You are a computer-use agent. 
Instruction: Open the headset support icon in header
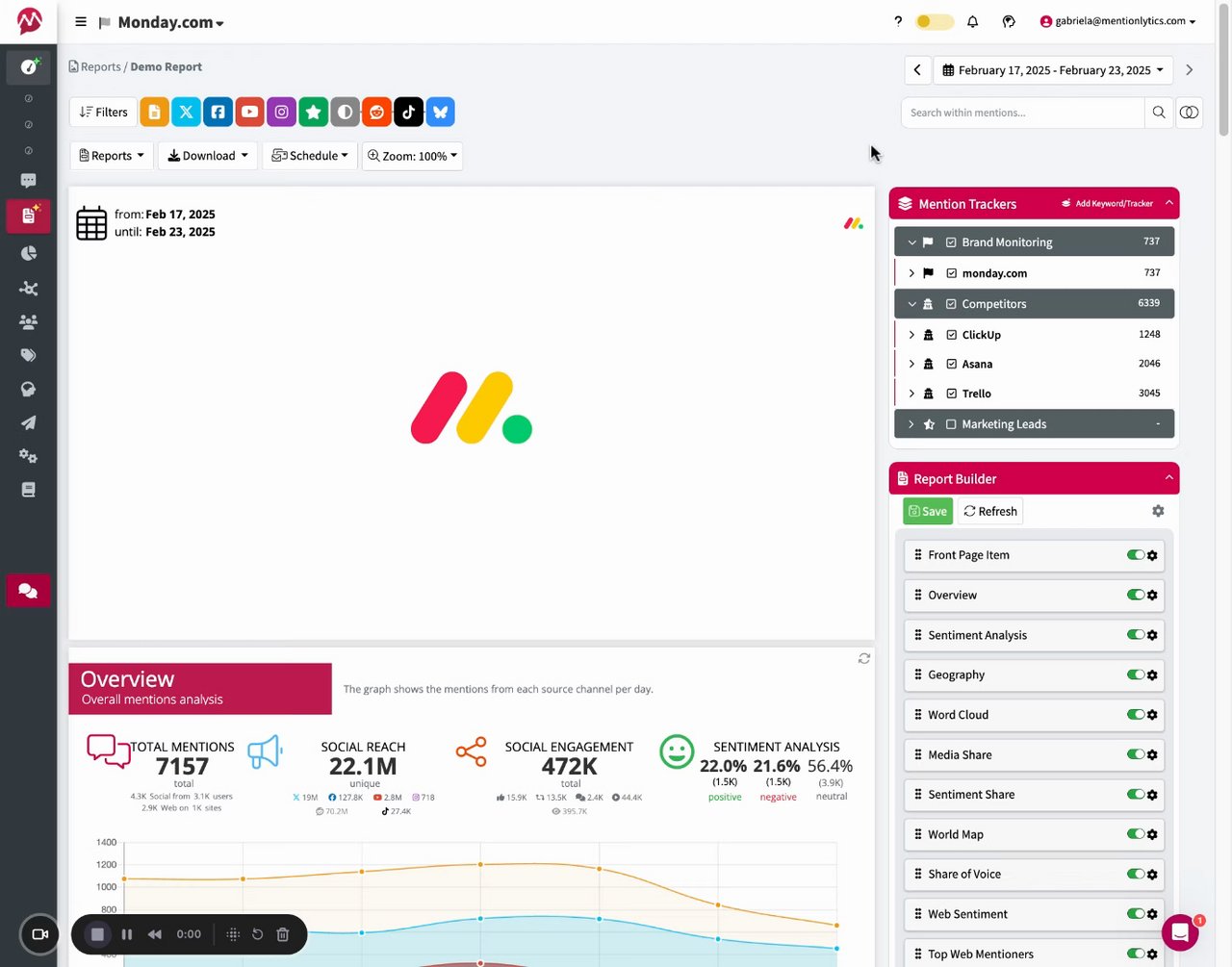point(1009,21)
